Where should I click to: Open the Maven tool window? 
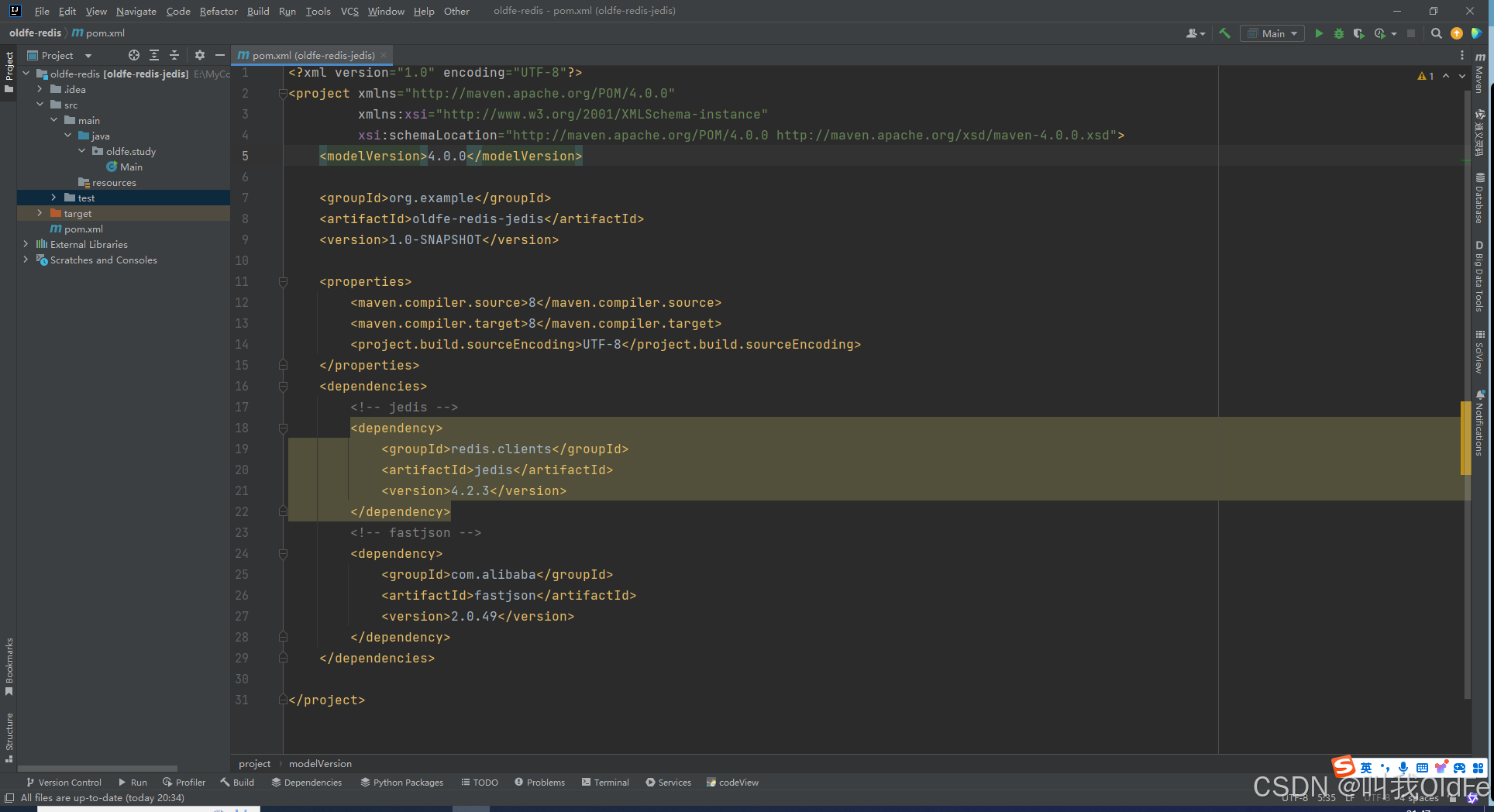point(1480,73)
